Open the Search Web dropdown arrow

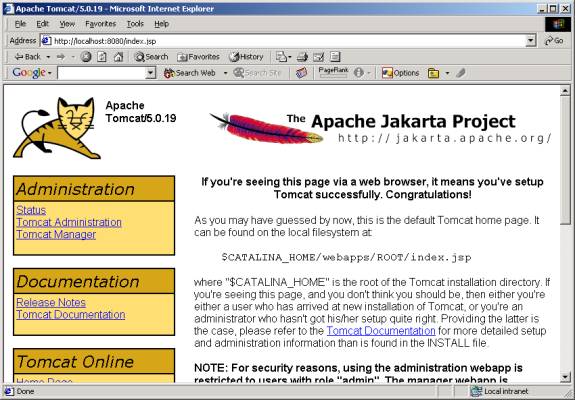tap(226, 73)
